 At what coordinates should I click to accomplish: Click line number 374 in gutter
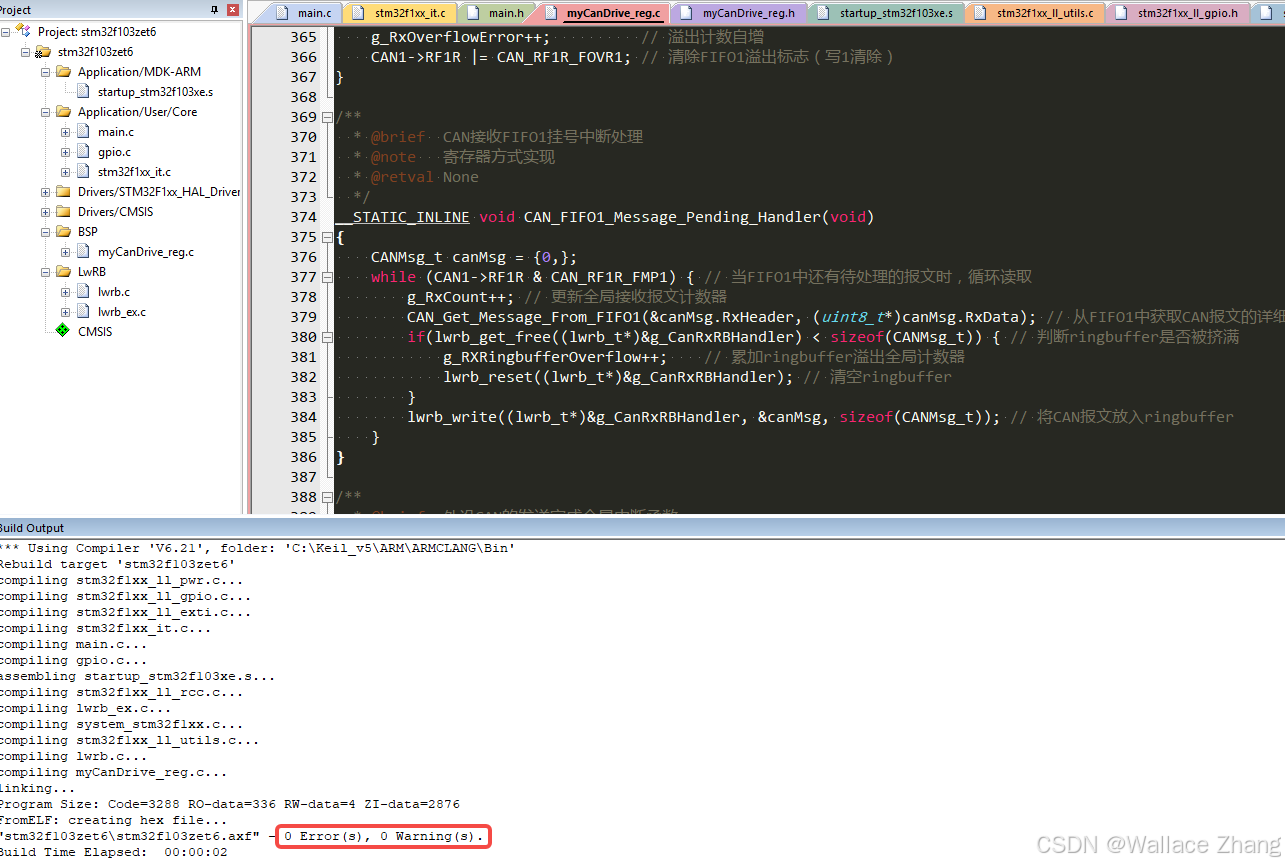coord(303,217)
